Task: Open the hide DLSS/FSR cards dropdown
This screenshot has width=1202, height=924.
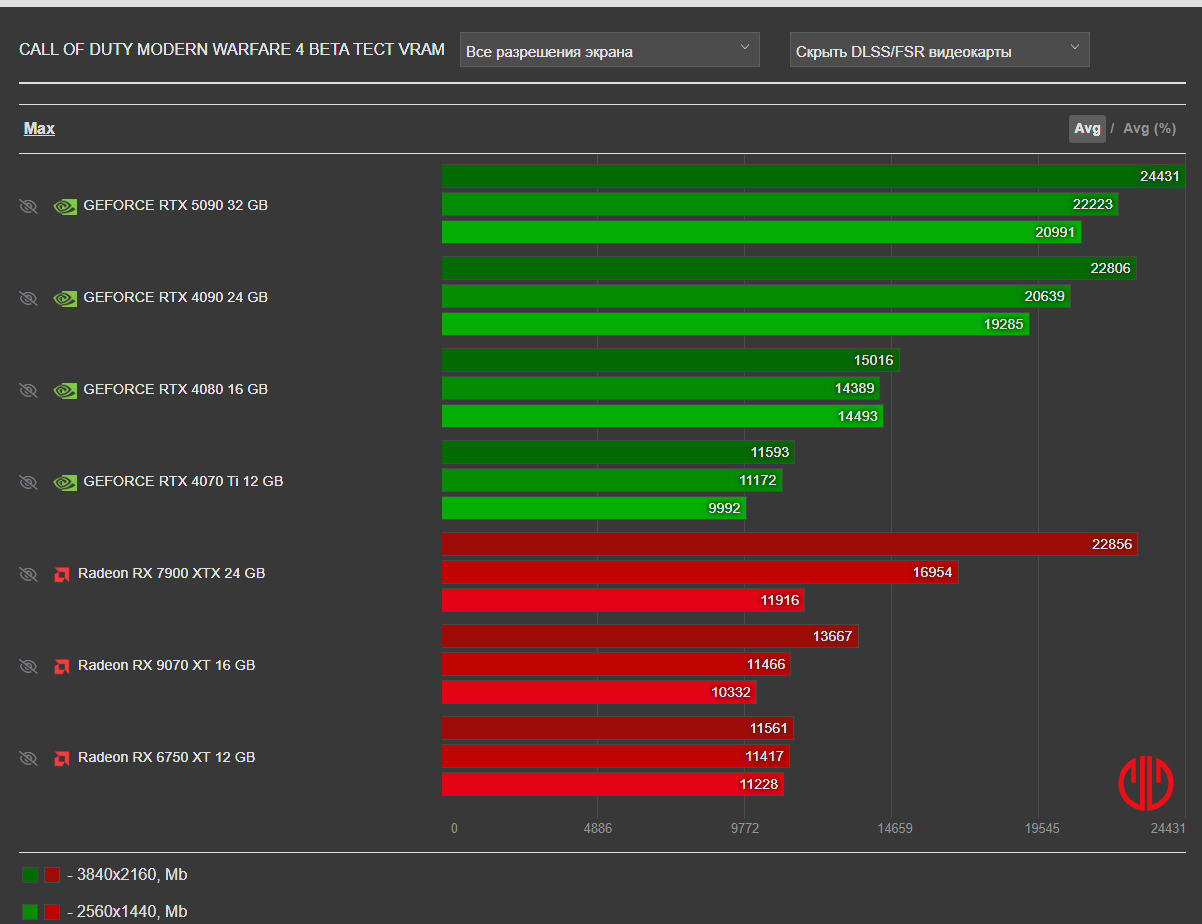Action: pos(940,50)
